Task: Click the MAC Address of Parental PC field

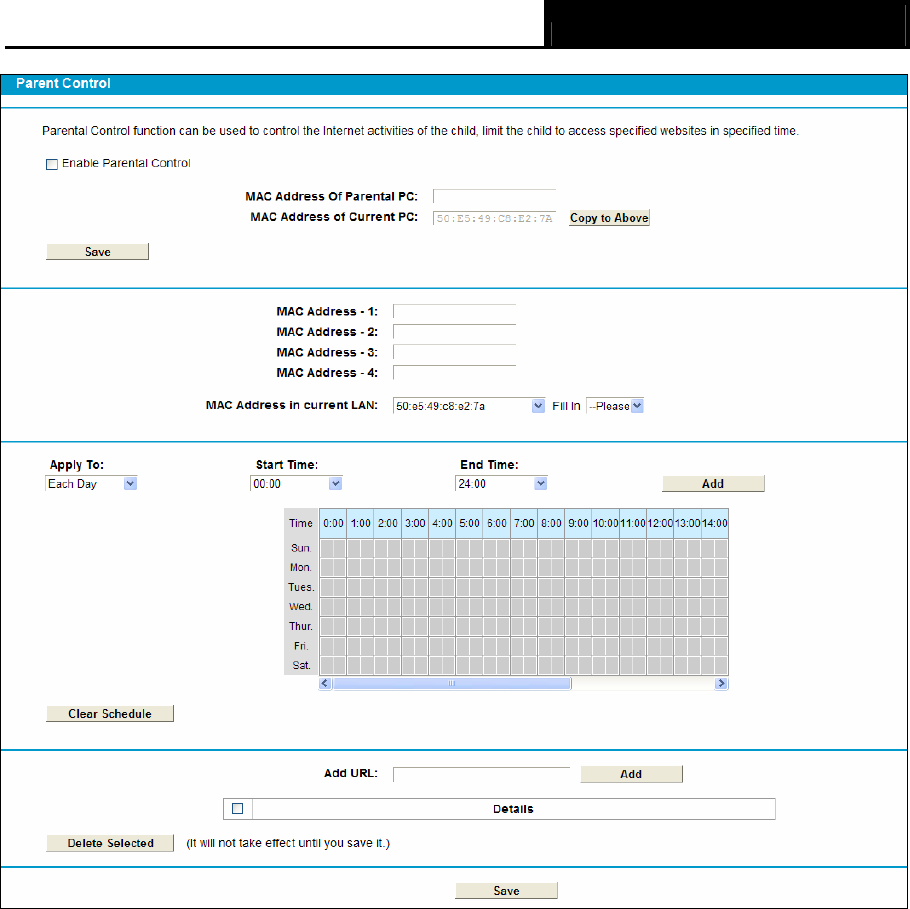Action: pos(494,197)
